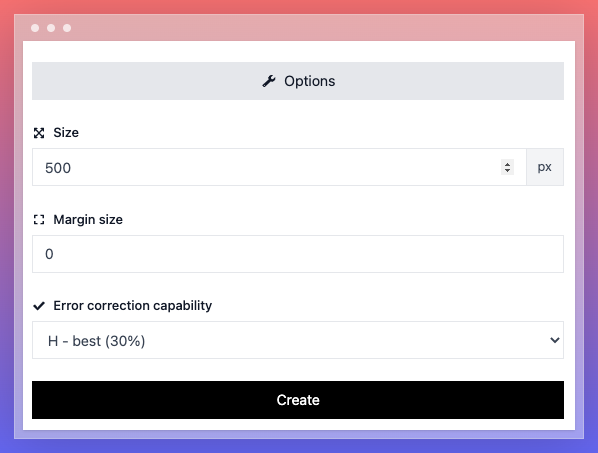This screenshot has width=598, height=453.
Task: Click the black Create button
Action: 298,400
